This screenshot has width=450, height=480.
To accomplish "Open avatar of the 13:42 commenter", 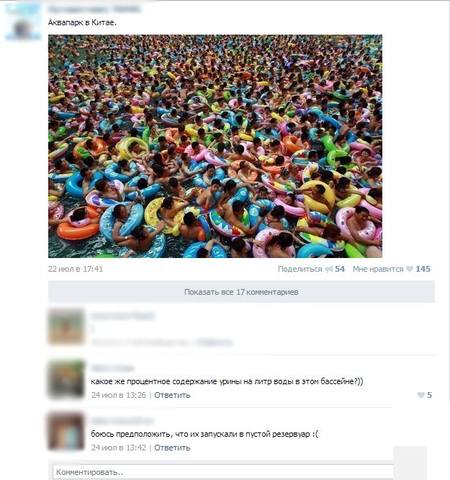I will coord(66,431).
